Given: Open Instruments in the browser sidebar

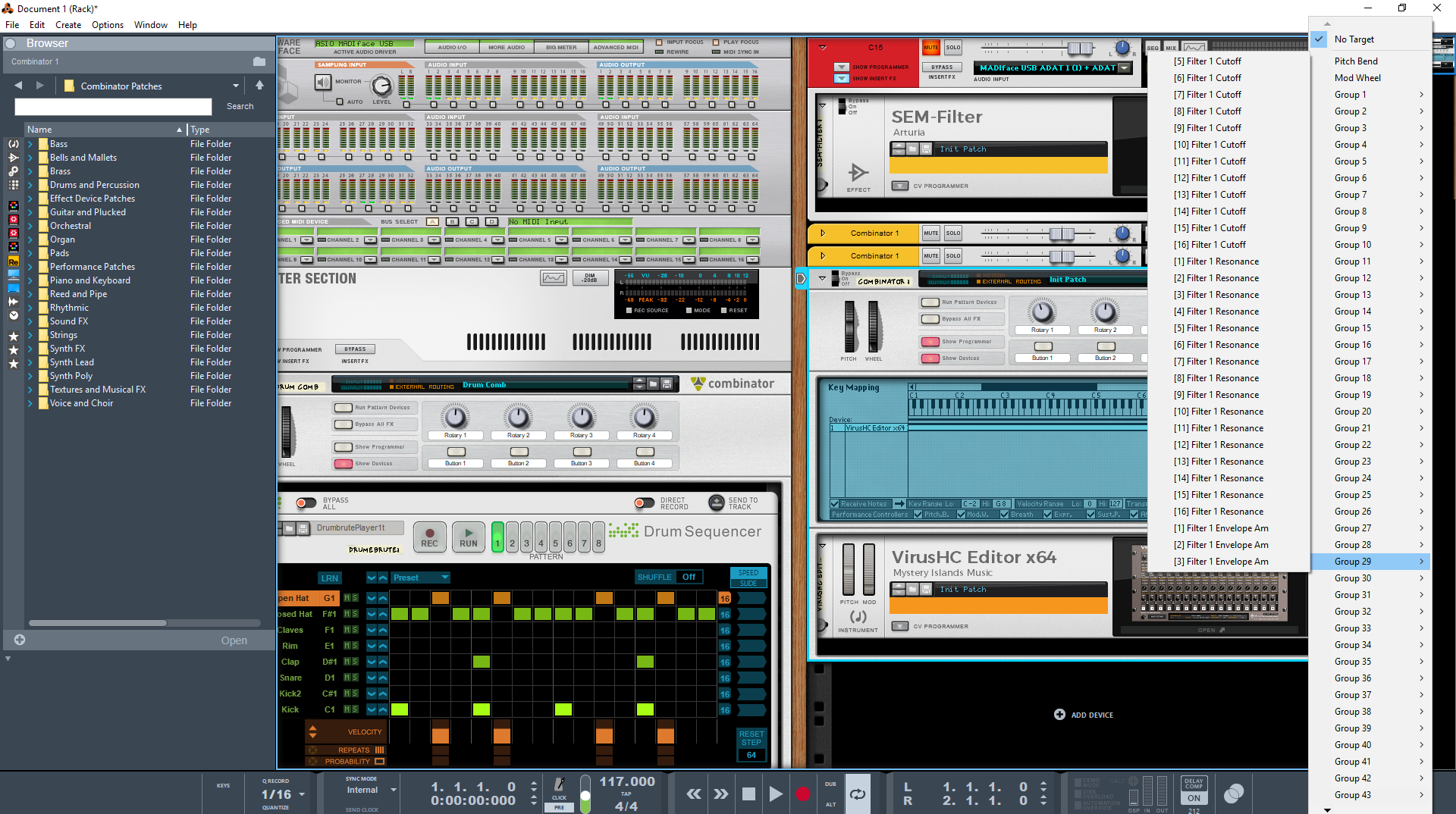Looking at the screenshot, I should click(14, 144).
